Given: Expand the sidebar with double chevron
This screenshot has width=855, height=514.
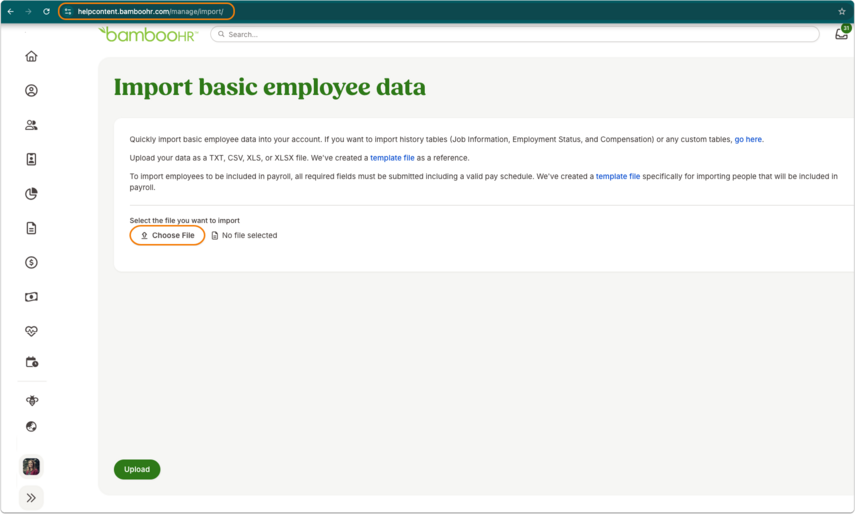Looking at the screenshot, I should [x=31, y=498].
